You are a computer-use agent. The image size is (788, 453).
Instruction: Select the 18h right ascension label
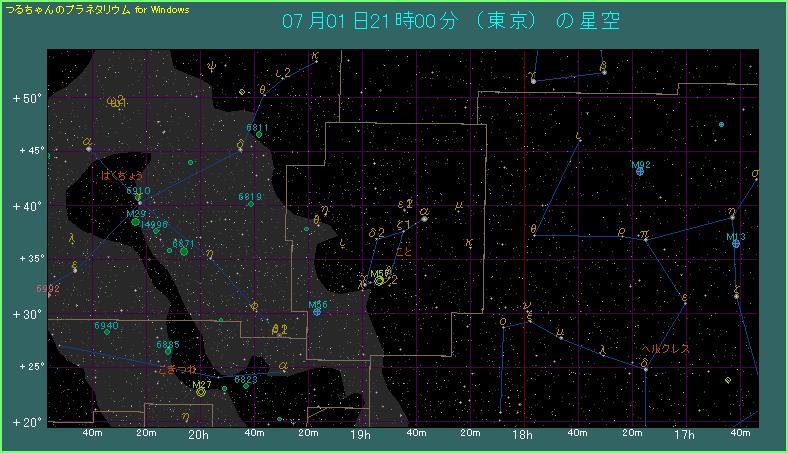click(x=521, y=435)
